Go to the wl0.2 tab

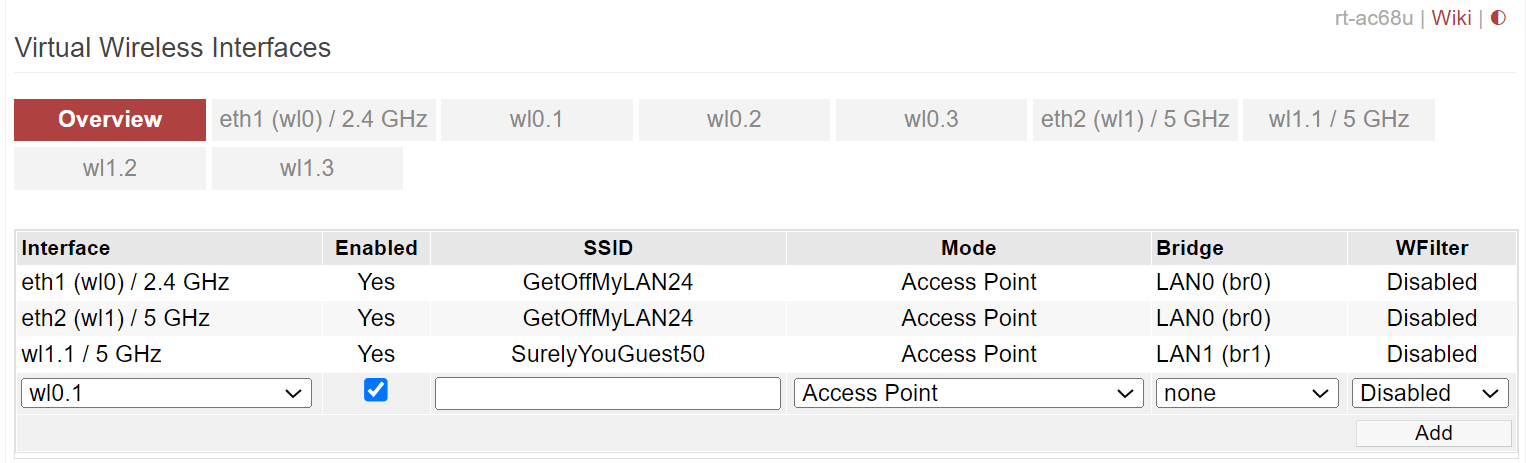734,120
